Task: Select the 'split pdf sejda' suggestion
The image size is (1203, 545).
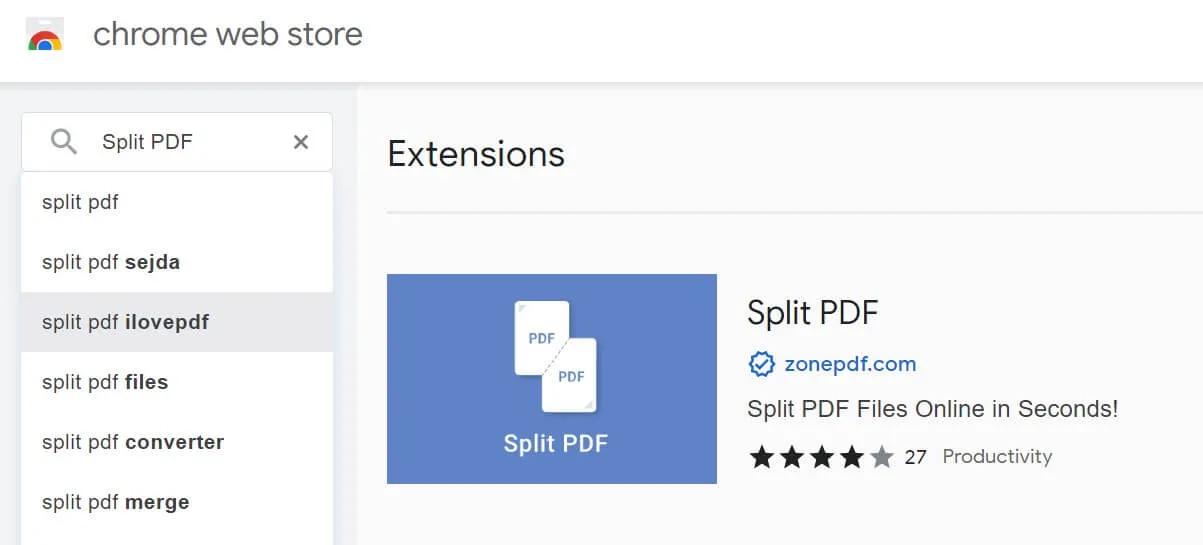Action: pos(111,262)
